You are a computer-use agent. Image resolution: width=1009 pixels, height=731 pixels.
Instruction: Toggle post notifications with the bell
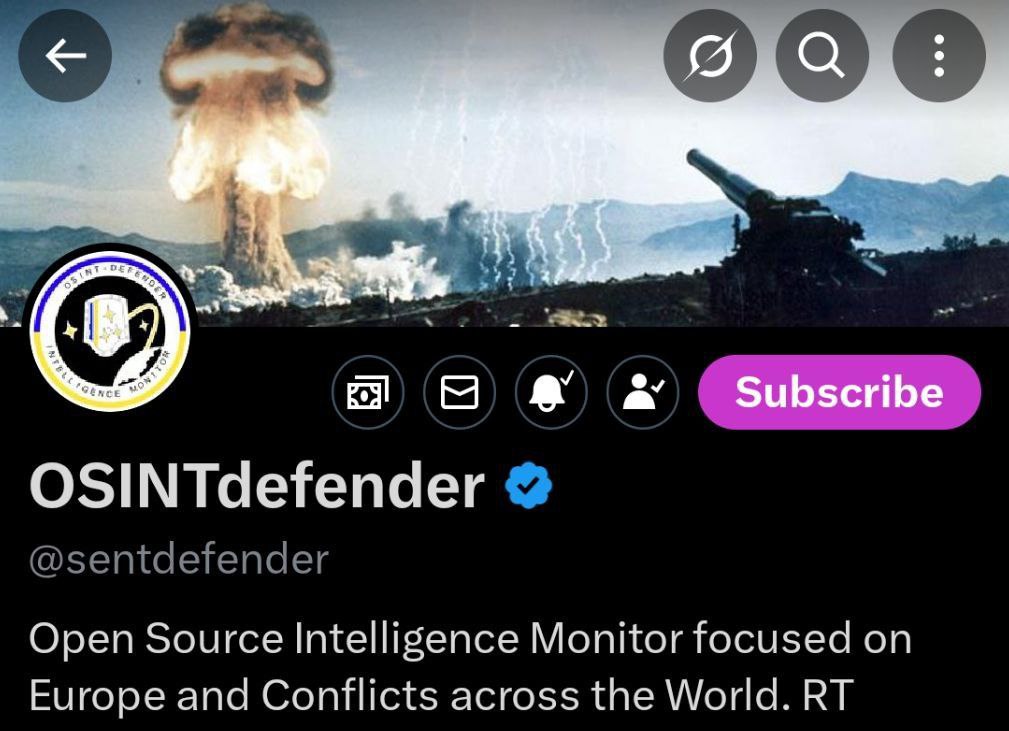click(x=551, y=392)
